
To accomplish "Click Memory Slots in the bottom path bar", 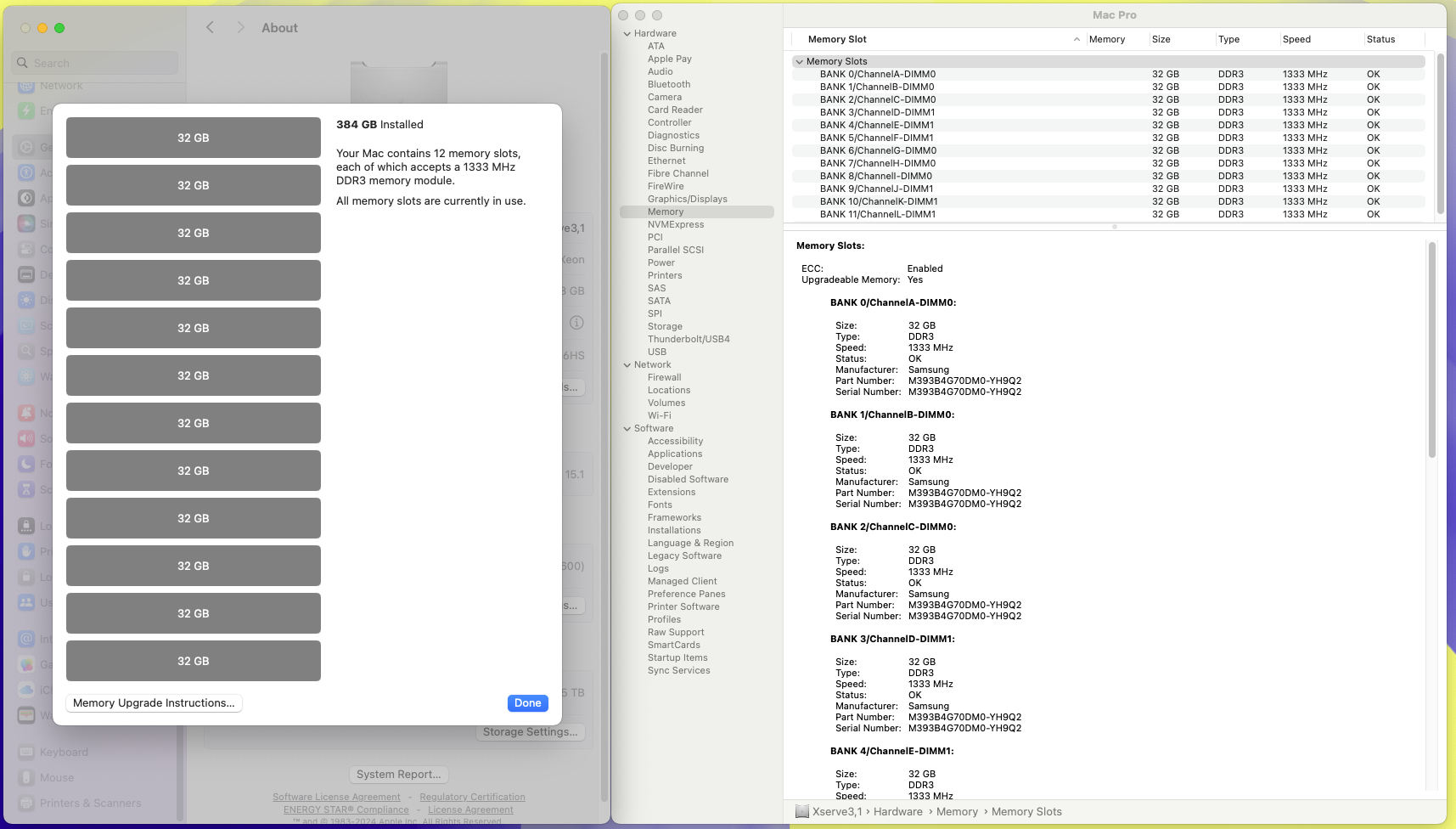I will (1026, 811).
